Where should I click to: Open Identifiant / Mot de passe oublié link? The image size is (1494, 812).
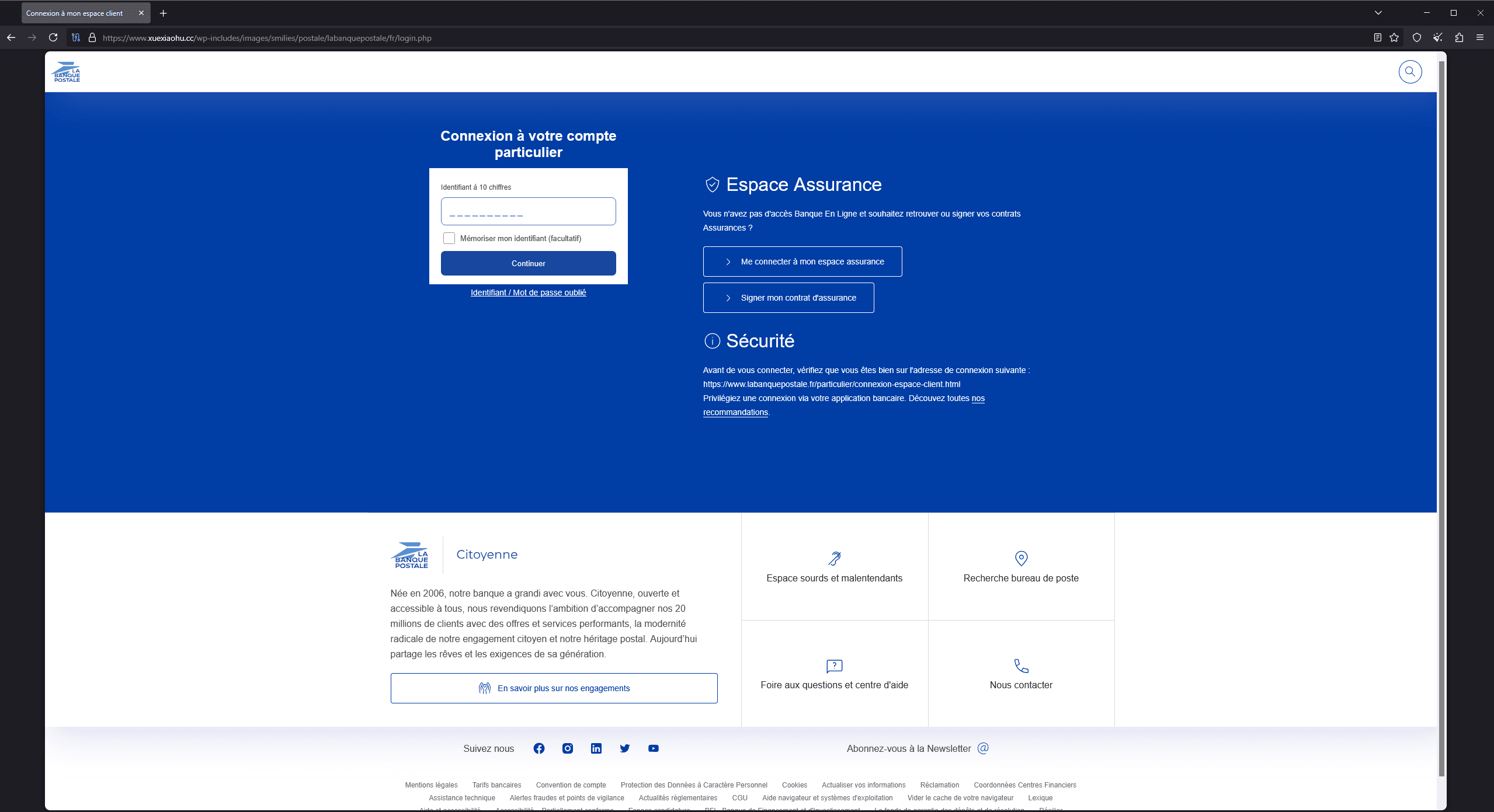point(528,292)
